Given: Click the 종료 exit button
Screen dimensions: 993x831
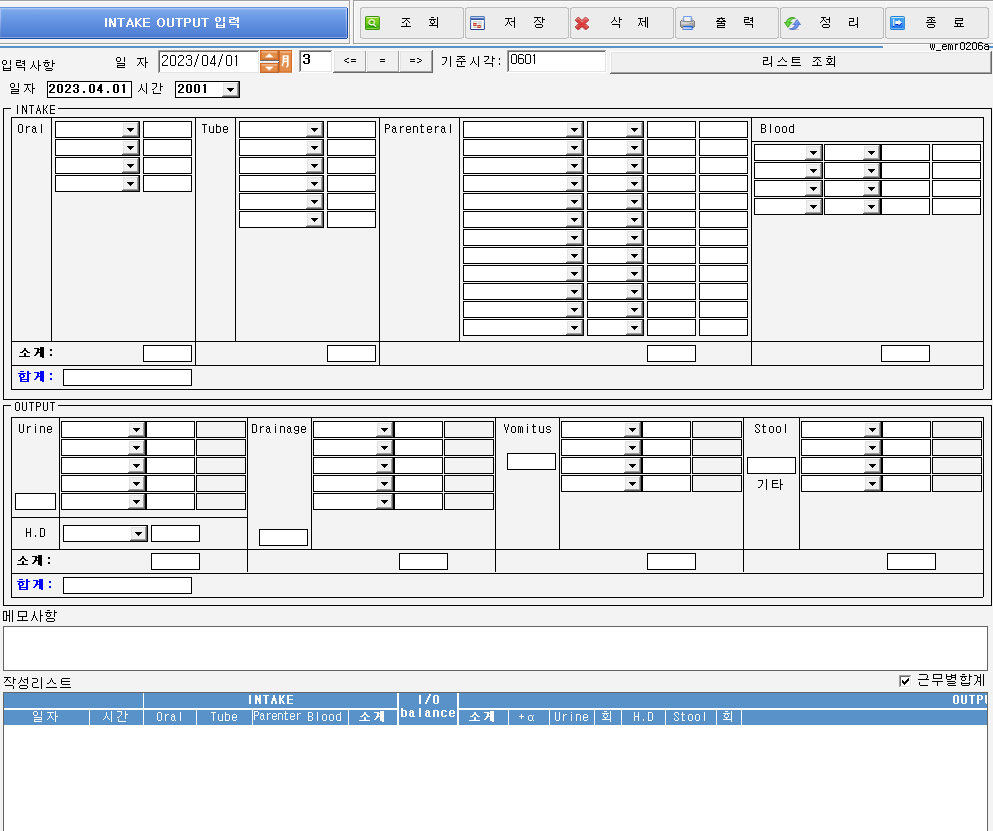Looking at the screenshot, I should [937, 23].
